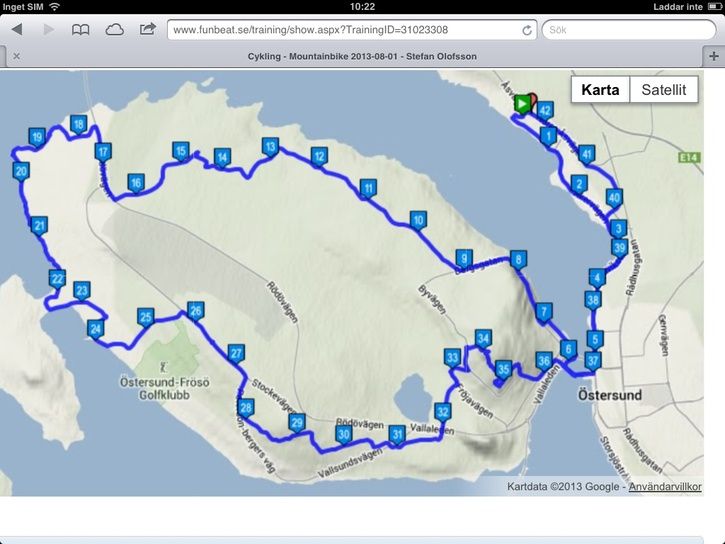Open the Användarvillkor link
Image resolution: width=725 pixels, height=544 pixels.
tap(665, 487)
